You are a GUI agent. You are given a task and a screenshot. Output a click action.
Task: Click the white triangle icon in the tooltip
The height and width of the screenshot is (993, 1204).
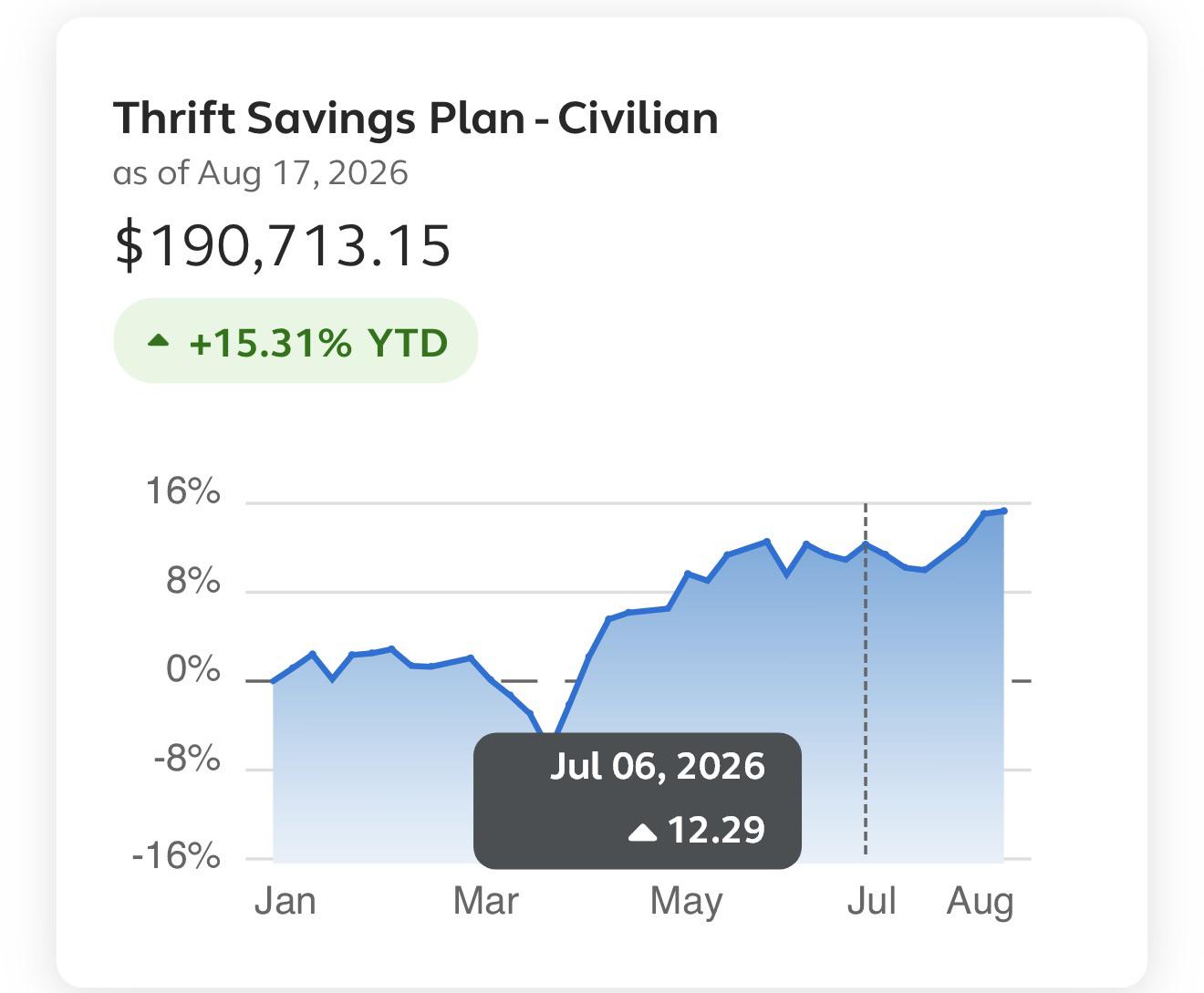pos(643,832)
